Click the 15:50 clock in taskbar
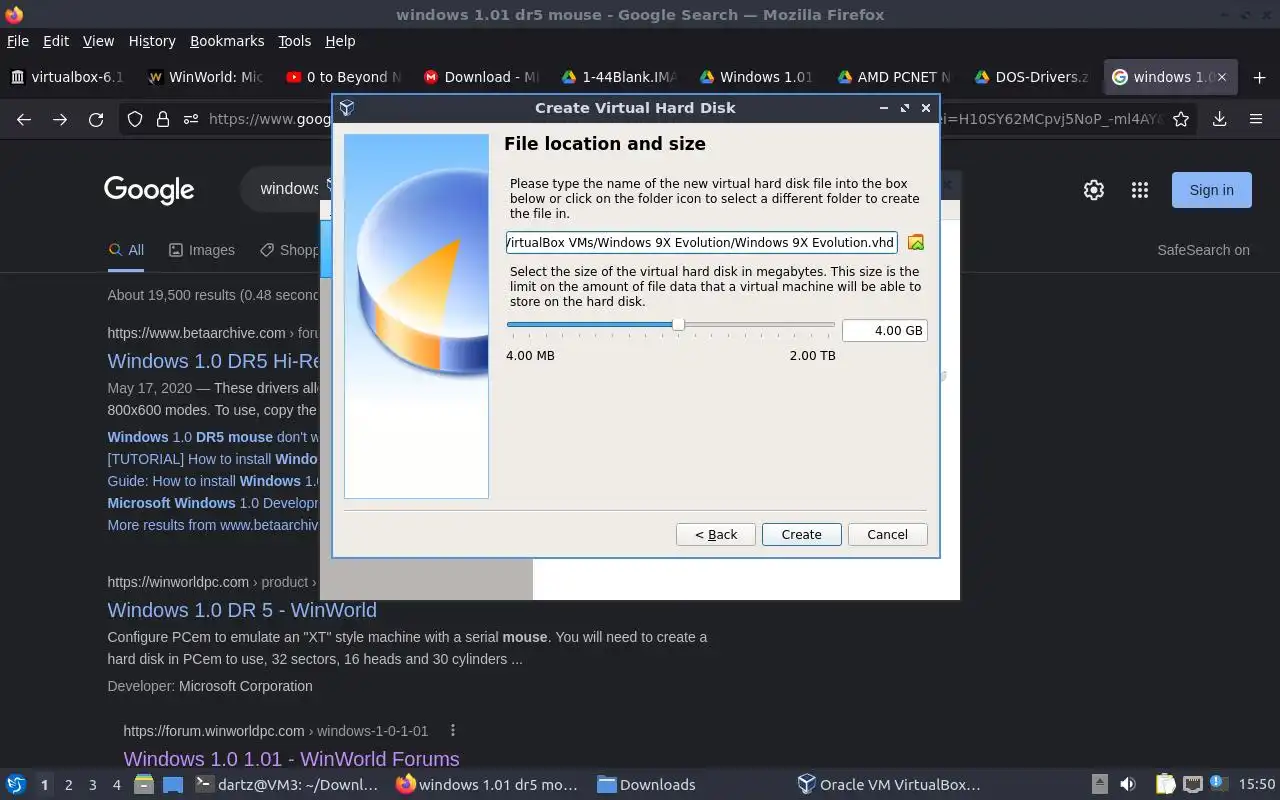 coord(1256,785)
